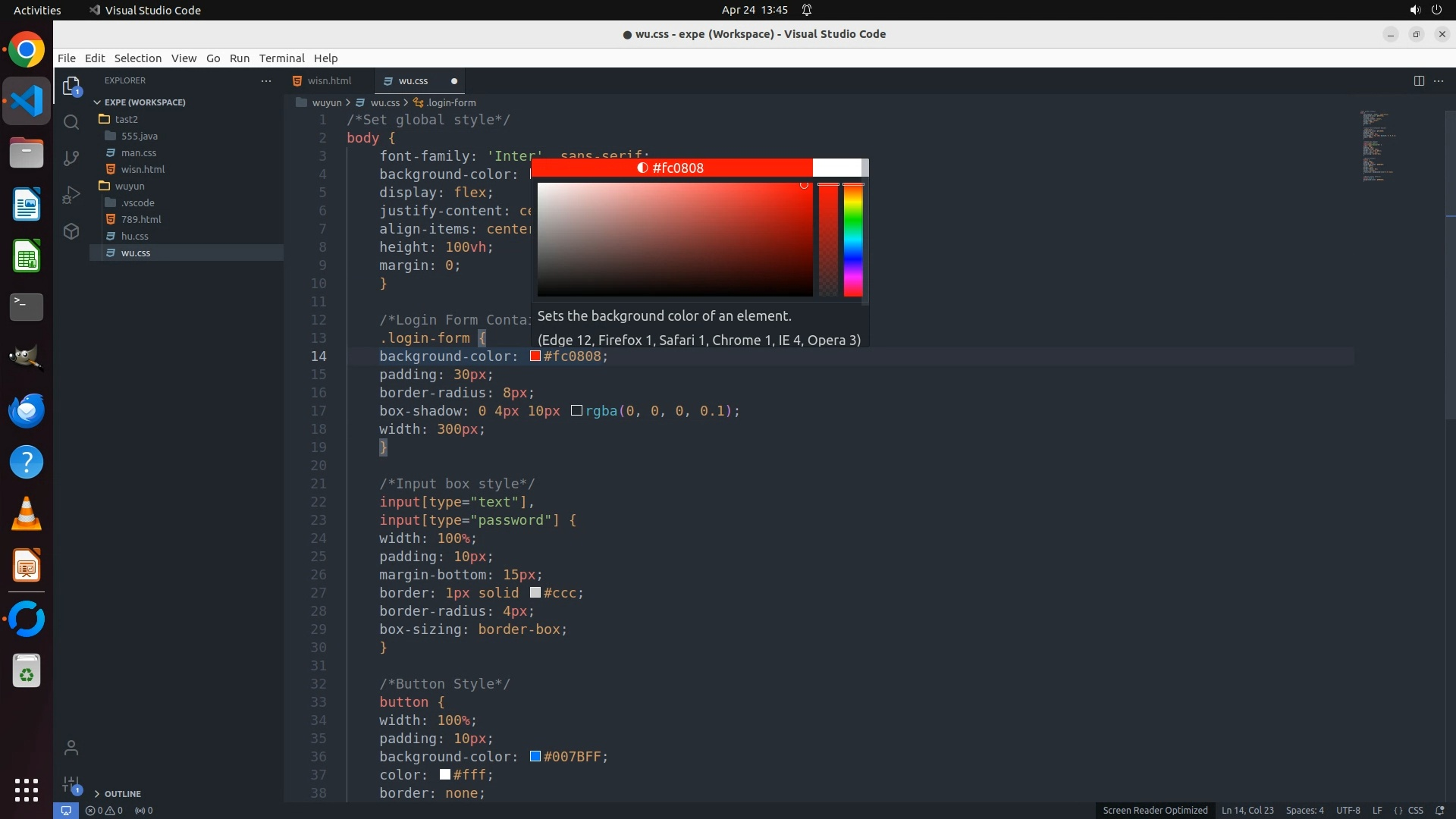This screenshot has width=1456, height=819.
Task: Switch to the wisn.html tab
Action: point(329,80)
